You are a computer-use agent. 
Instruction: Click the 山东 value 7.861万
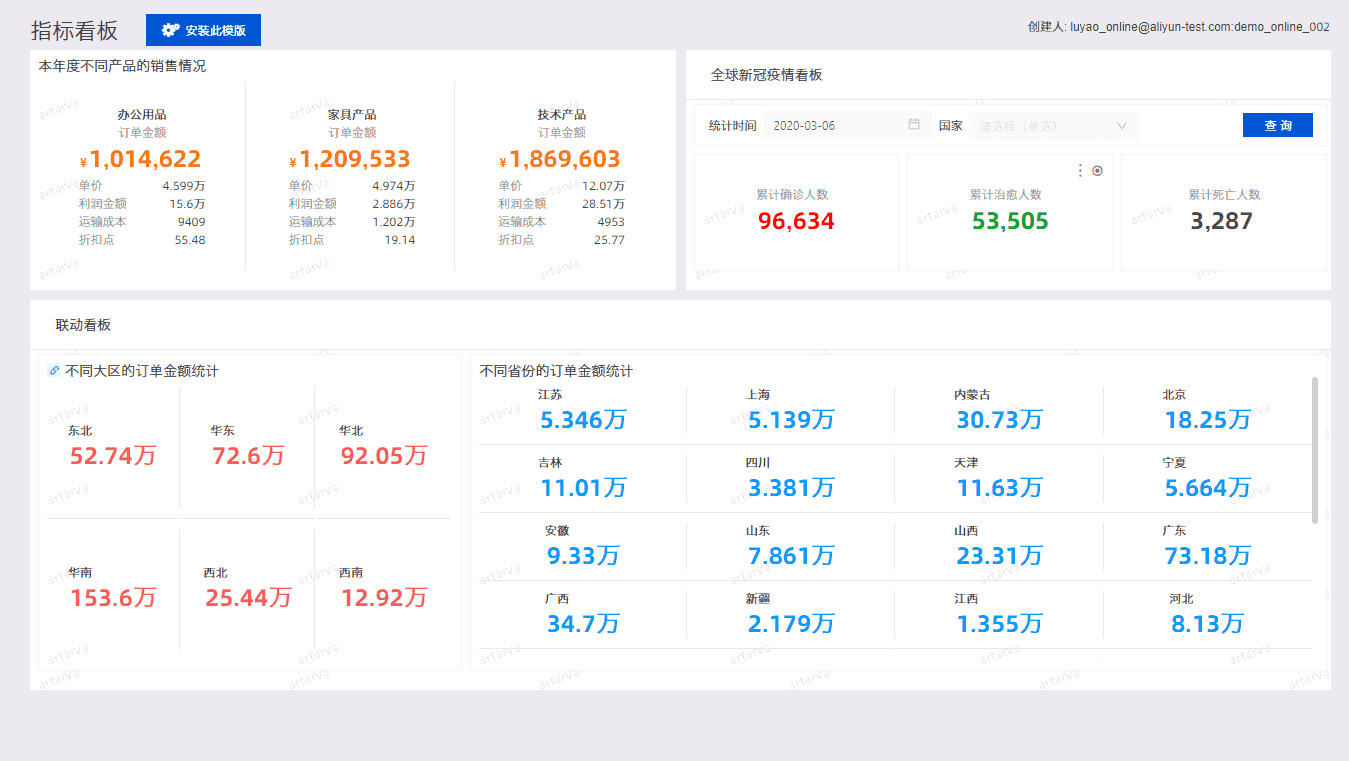click(x=791, y=556)
